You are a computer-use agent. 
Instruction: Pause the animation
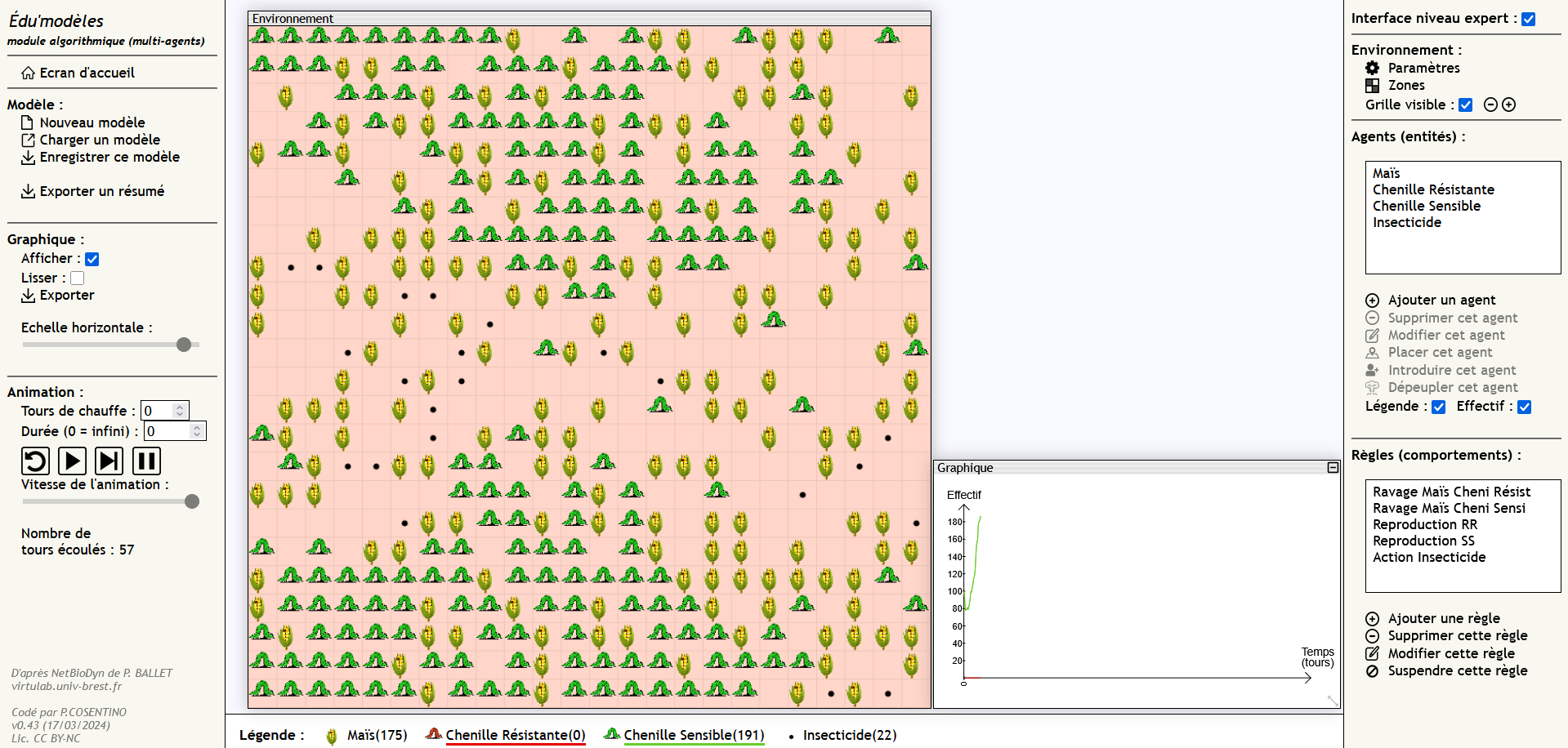click(146, 461)
